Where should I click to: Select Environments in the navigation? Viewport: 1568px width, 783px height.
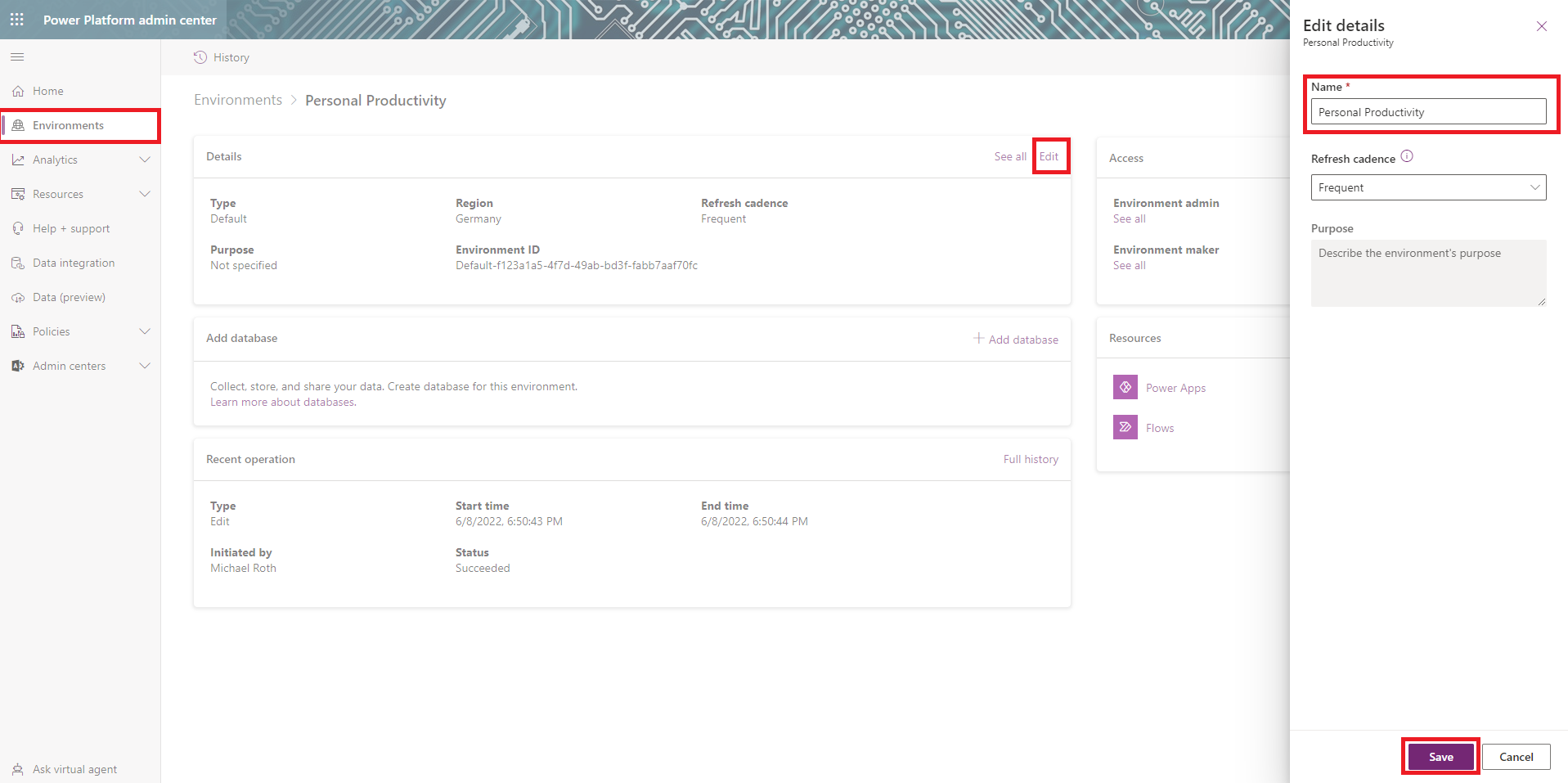[x=80, y=125]
